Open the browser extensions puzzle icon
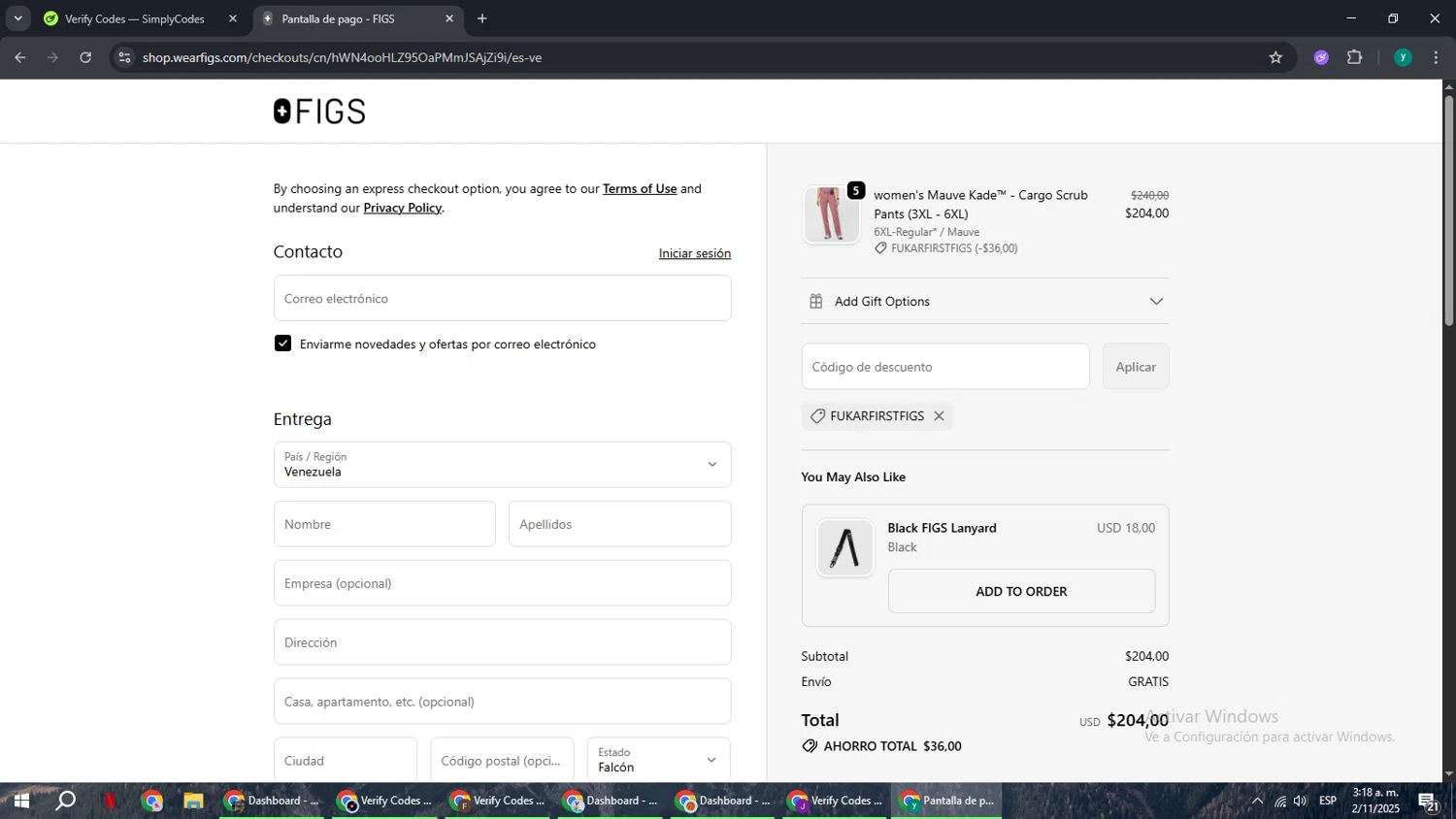 click(x=1355, y=58)
